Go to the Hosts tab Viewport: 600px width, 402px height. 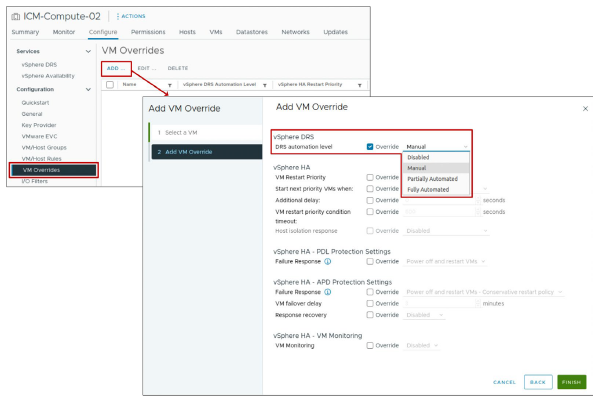187,32
